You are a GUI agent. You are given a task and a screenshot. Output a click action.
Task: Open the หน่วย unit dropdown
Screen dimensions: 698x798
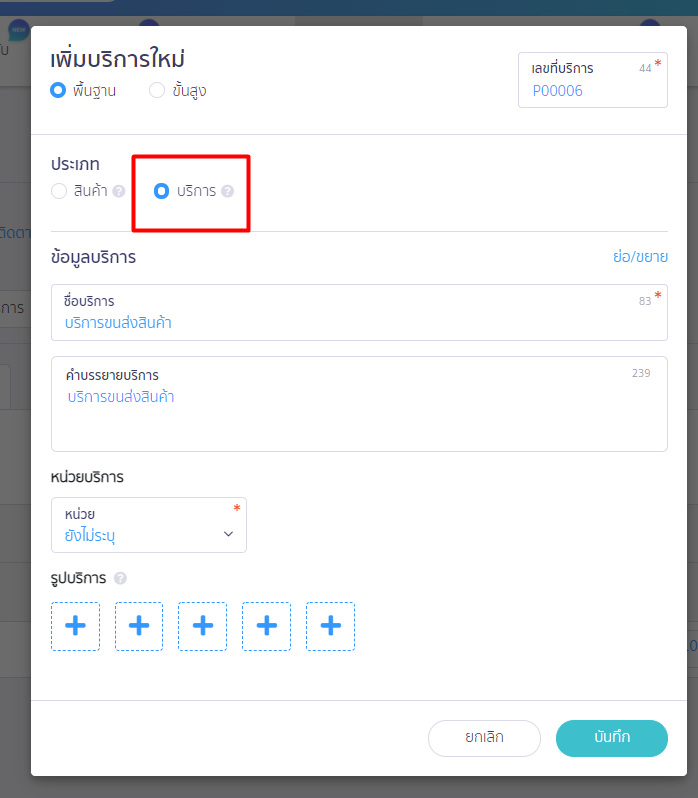[149, 525]
